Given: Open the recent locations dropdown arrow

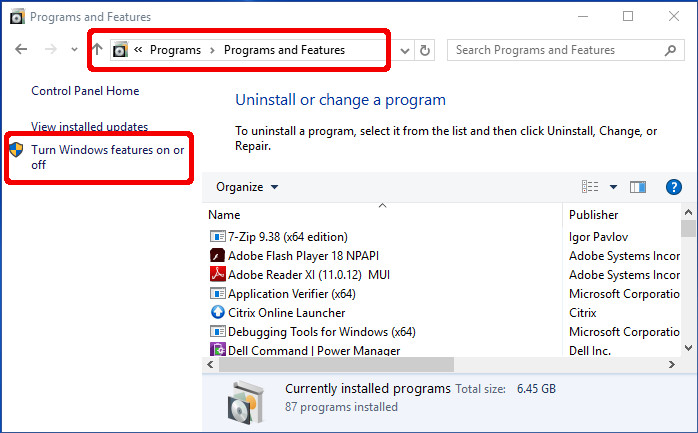Looking at the screenshot, I should tap(74, 50).
